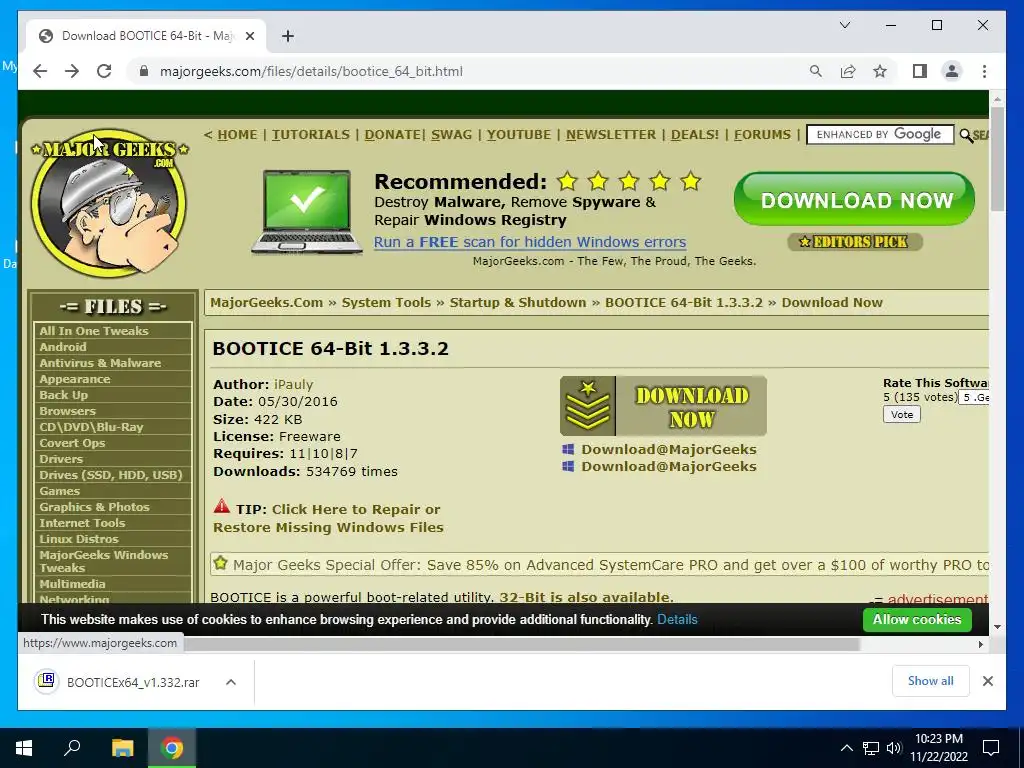
Task: Select Drives (SSD, HDD, USB) category
Action: pyautogui.click(x=110, y=475)
